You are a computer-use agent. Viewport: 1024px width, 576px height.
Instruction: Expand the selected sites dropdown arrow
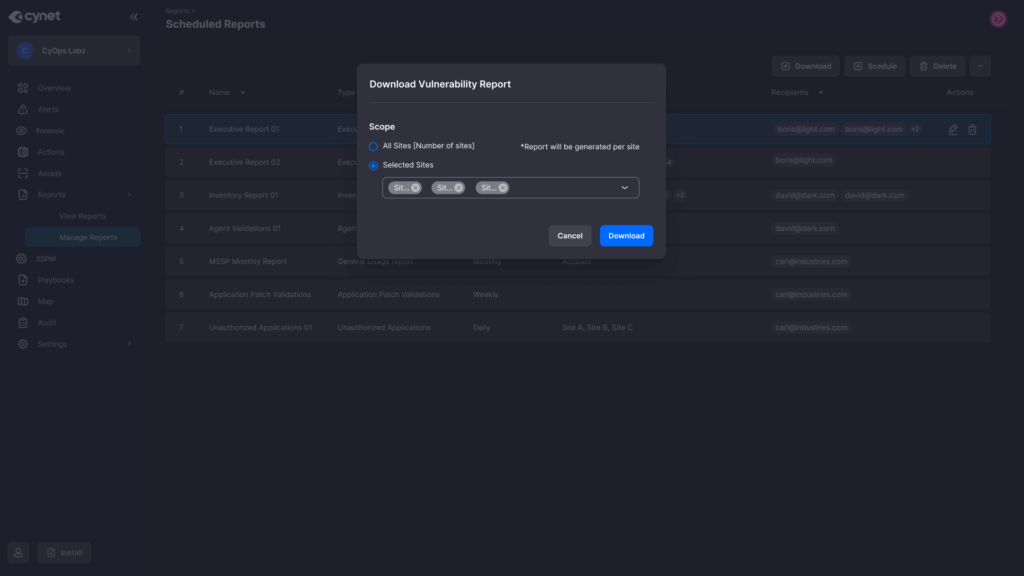coord(625,188)
